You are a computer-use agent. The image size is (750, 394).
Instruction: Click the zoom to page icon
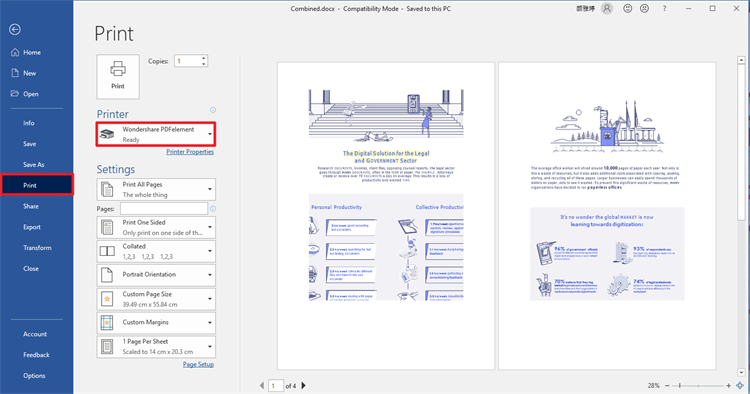click(740, 385)
